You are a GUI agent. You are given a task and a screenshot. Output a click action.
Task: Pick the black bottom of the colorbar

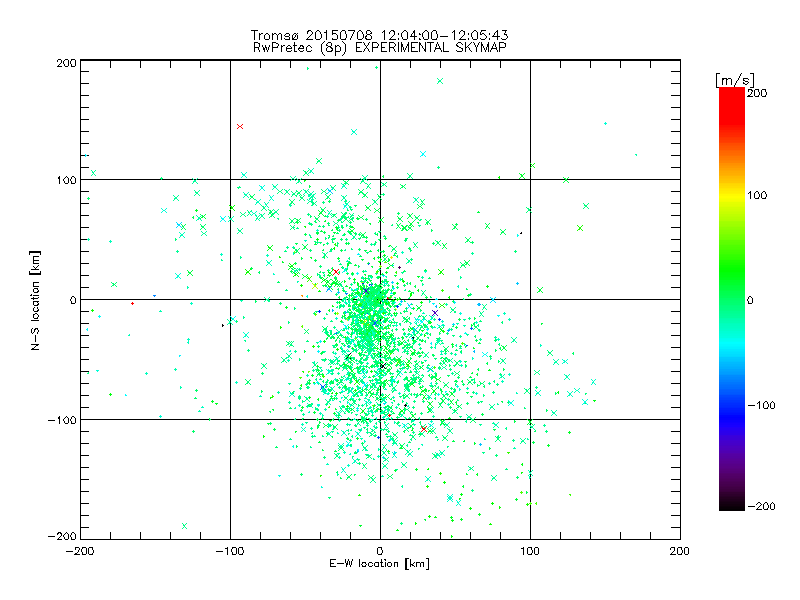(x=732, y=504)
